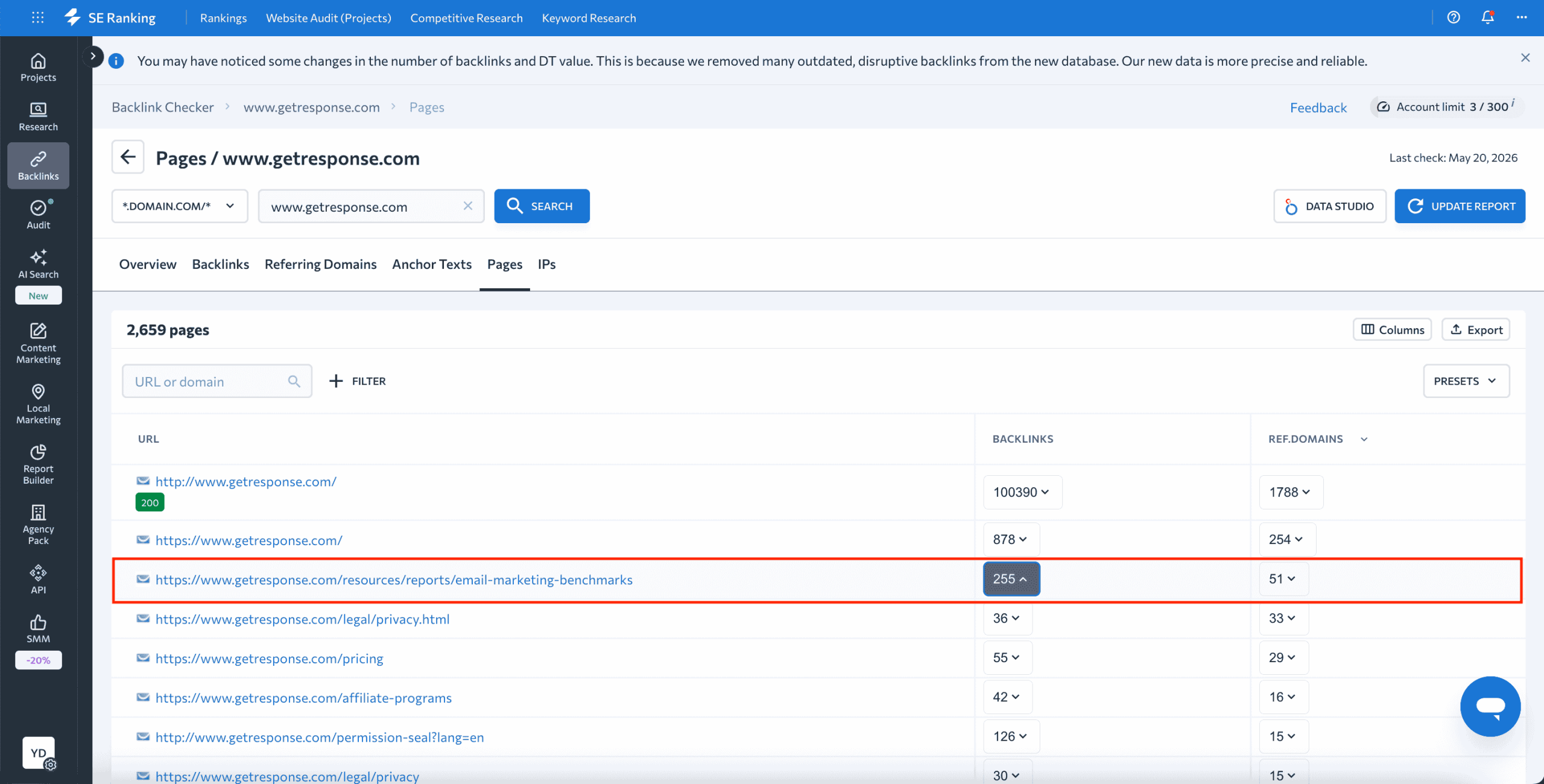The height and width of the screenshot is (784, 1544).
Task: Open SMM in the sidebar
Action: click(38, 629)
